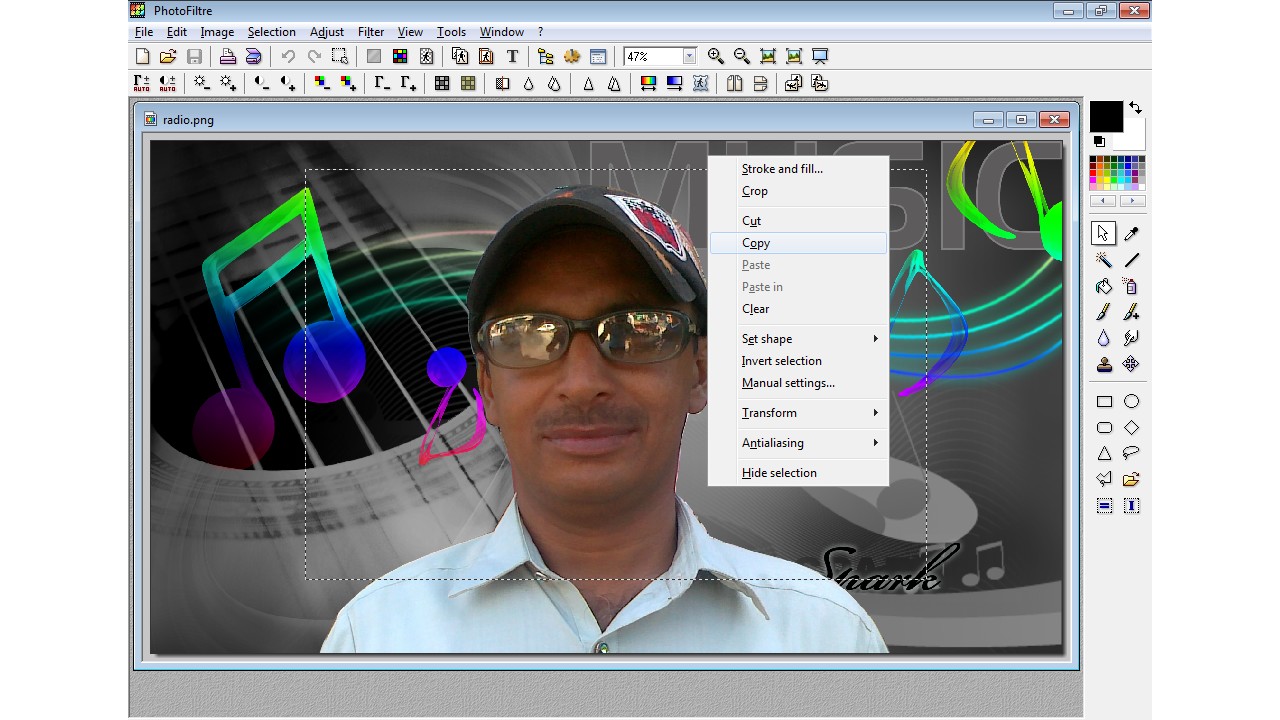Swap foreground and background colors
Image resolution: width=1280 pixels, height=720 pixels.
pyautogui.click(x=1135, y=107)
